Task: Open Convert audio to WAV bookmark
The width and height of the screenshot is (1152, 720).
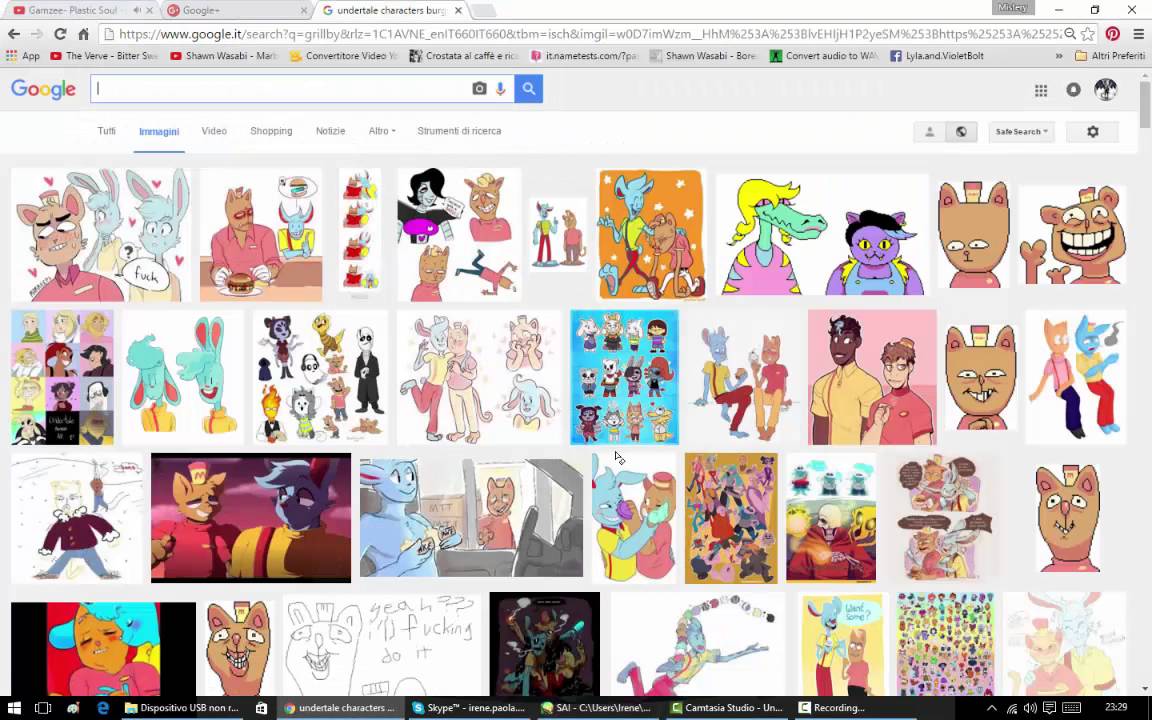Action: click(824, 56)
